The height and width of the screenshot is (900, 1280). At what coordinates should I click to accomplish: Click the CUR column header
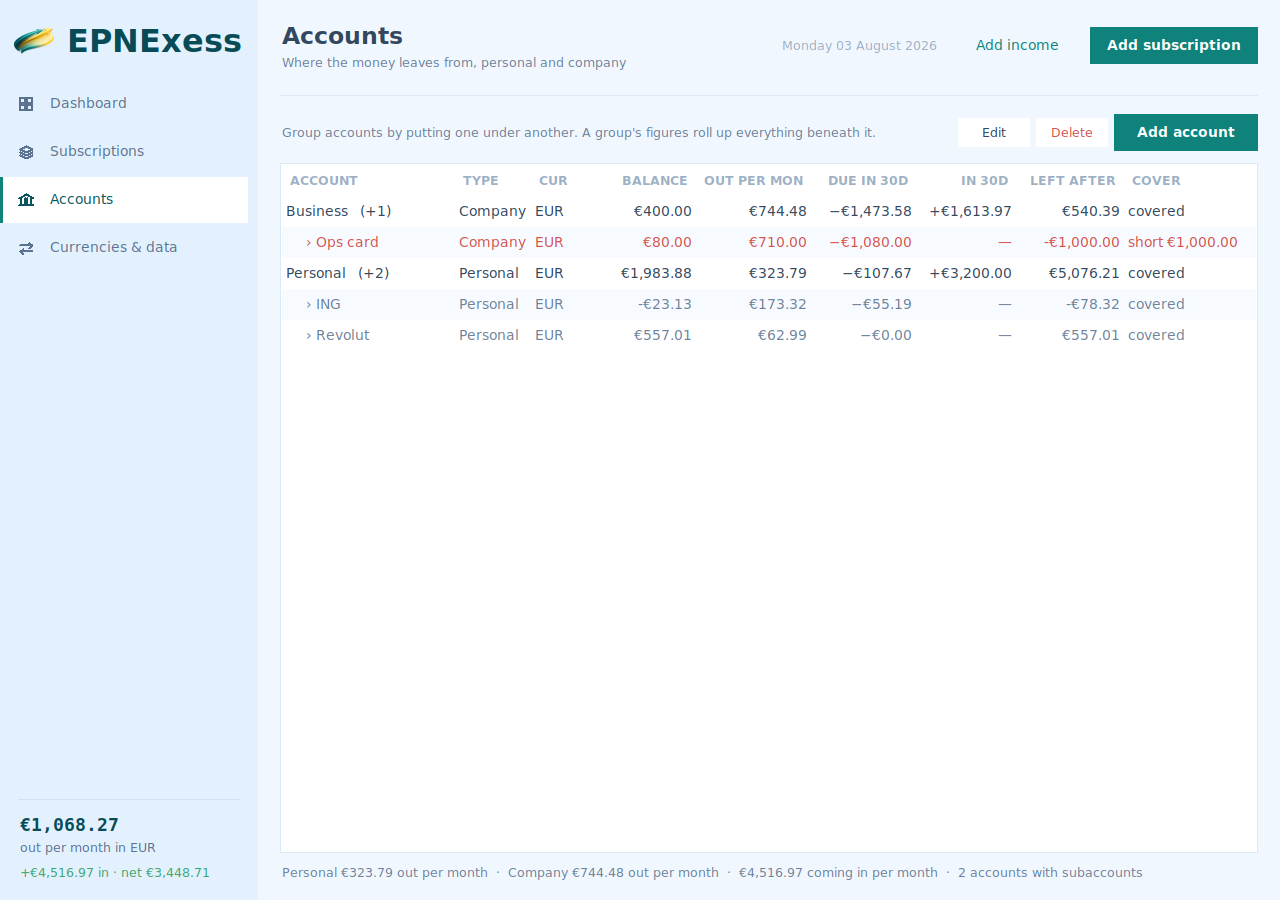click(x=553, y=181)
